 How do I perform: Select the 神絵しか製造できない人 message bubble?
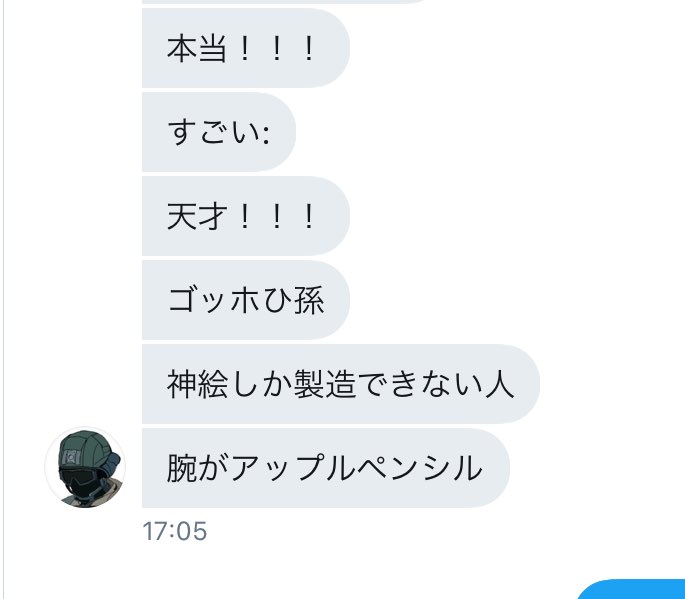(341, 384)
